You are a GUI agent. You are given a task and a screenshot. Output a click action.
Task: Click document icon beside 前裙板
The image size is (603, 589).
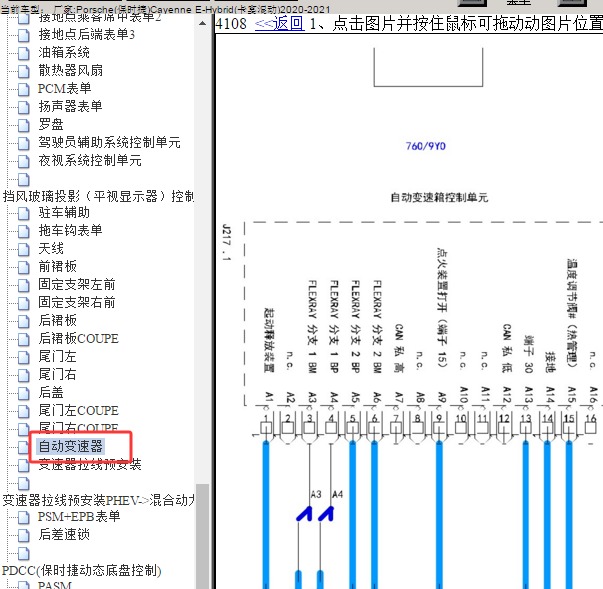pos(23,267)
